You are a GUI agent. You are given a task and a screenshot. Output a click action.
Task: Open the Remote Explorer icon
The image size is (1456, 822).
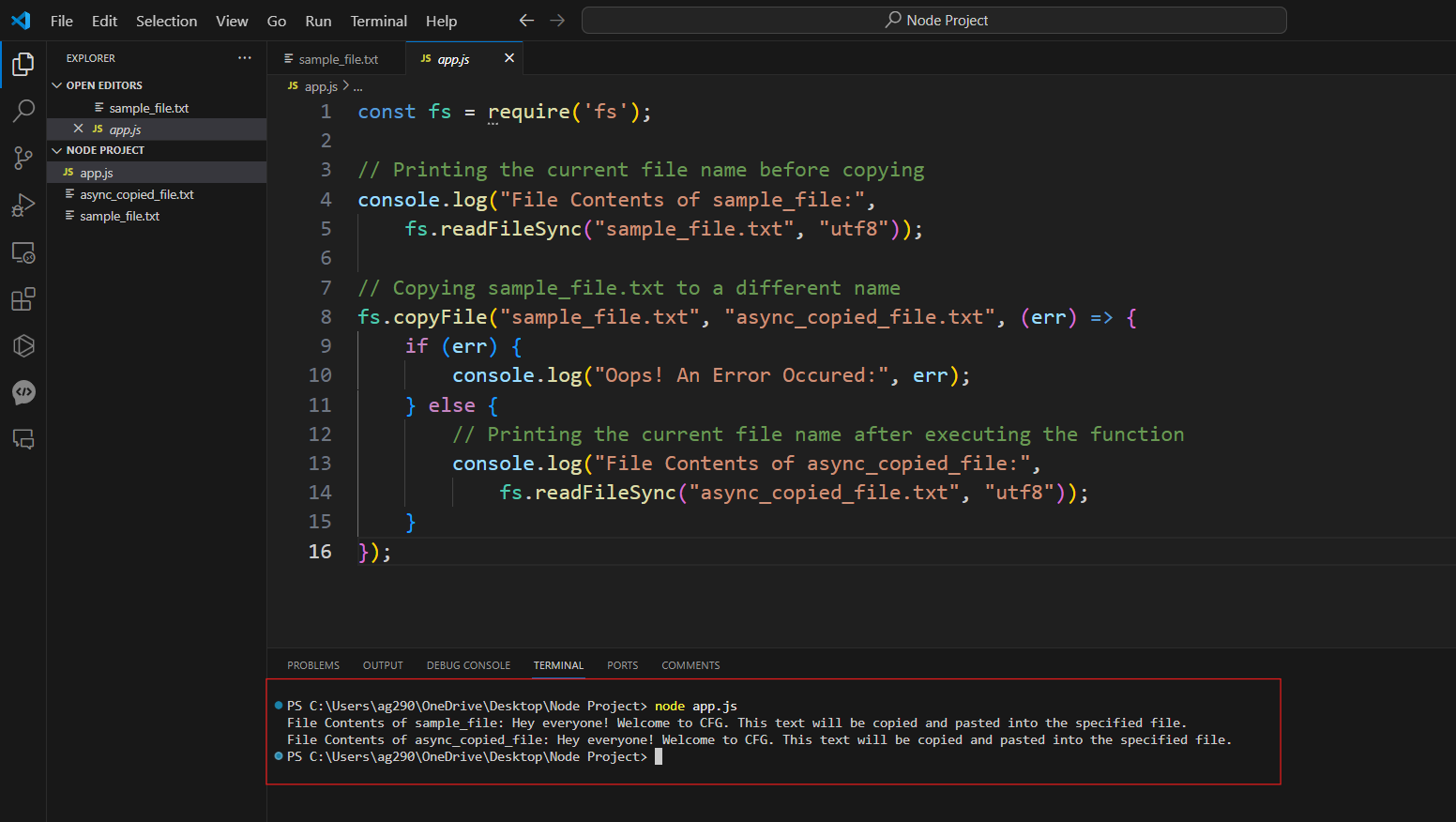point(23,252)
